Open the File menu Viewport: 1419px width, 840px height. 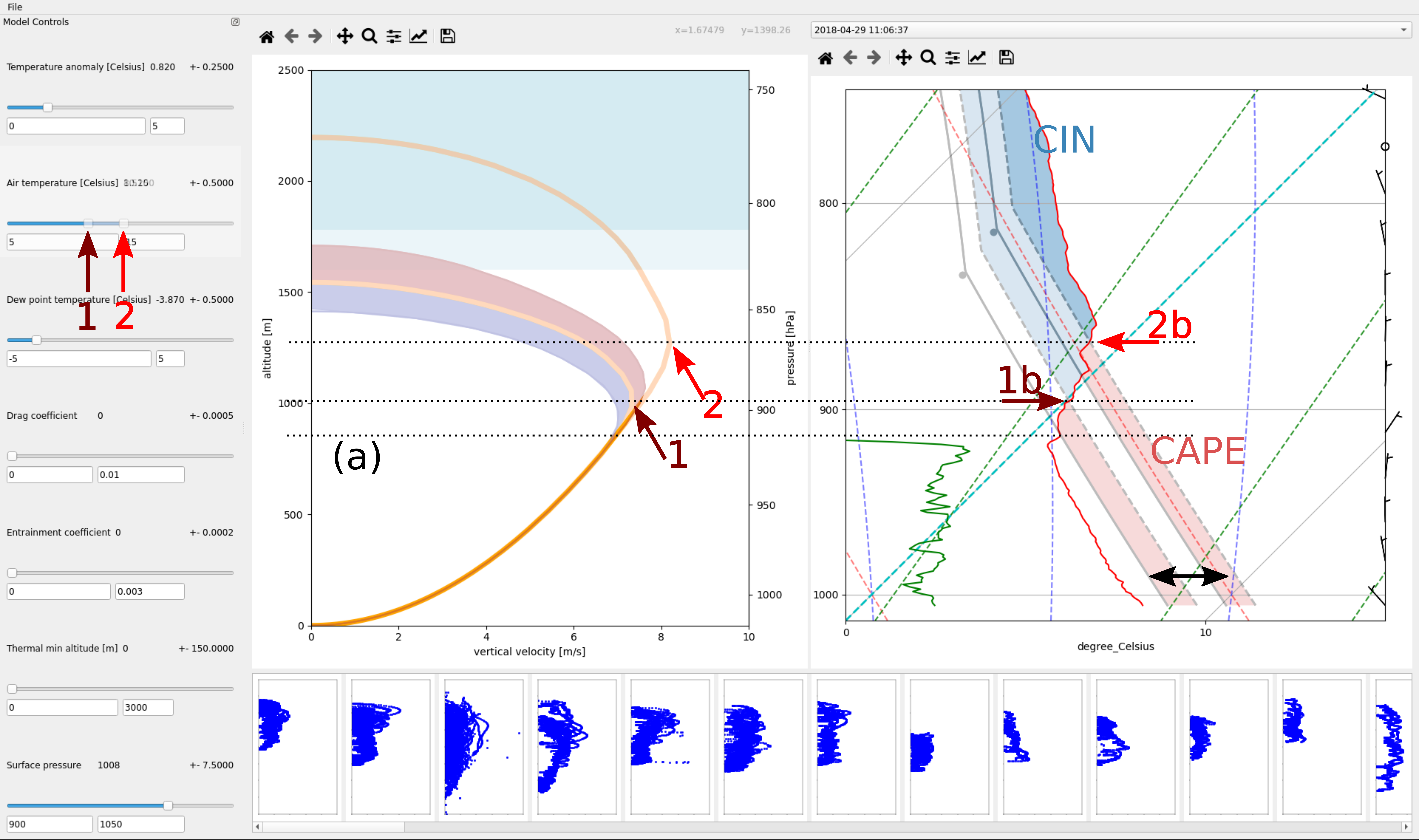[15, 7]
